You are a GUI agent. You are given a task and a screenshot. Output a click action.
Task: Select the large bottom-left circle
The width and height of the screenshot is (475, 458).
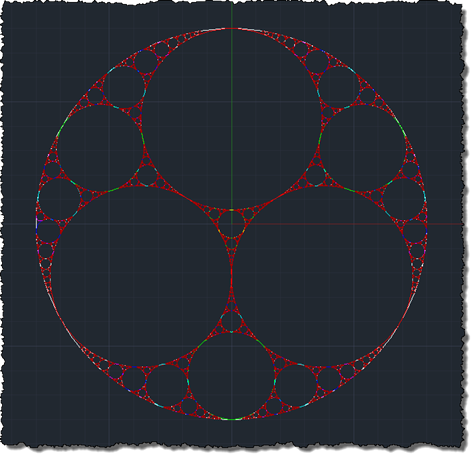[x=141, y=276]
